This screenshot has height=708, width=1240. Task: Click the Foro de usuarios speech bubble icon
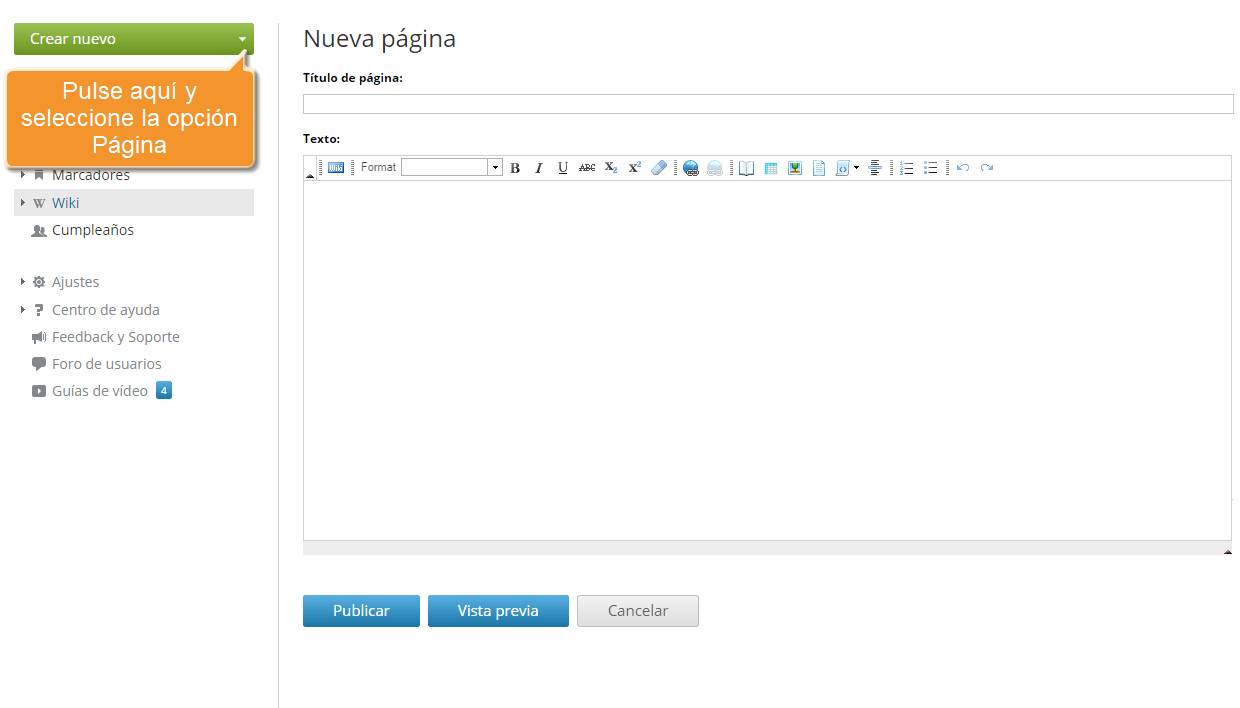39,364
